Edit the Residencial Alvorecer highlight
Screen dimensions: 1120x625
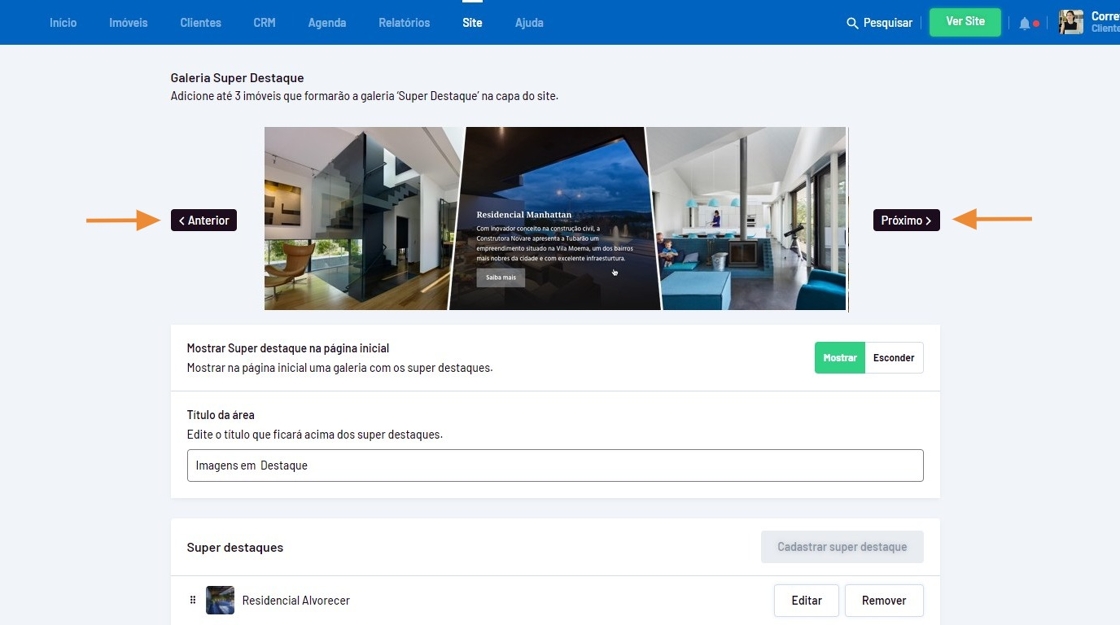click(806, 600)
